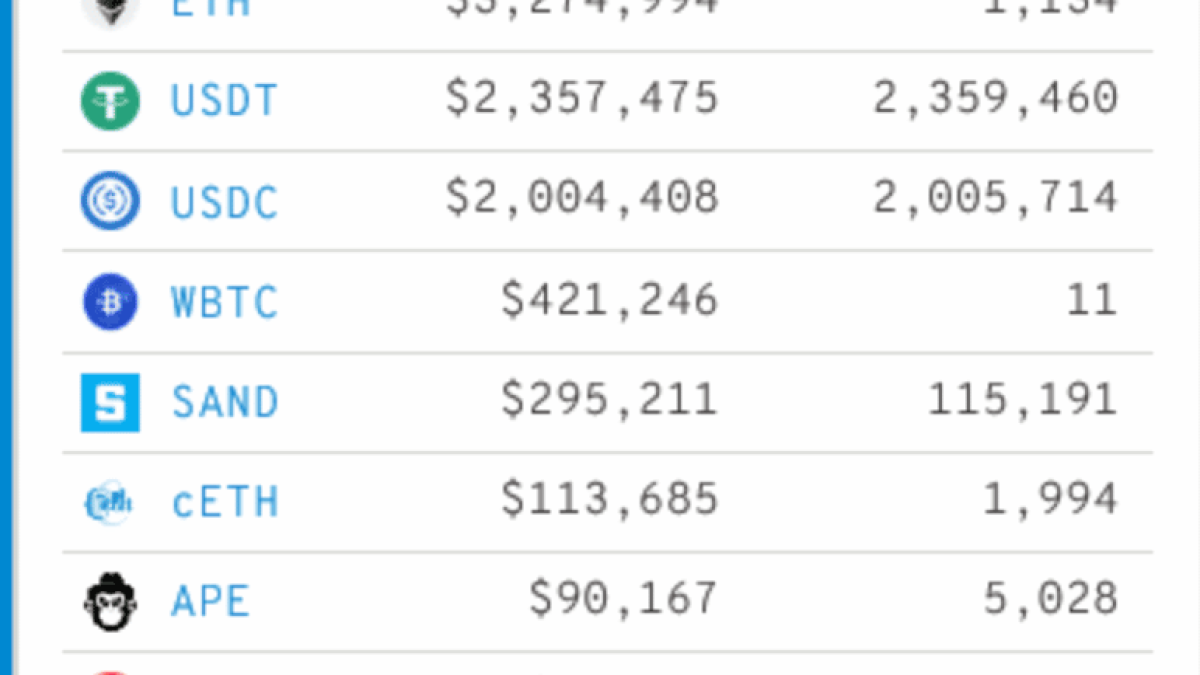Click the APE balance 5,028
Viewport: 1200px width, 675px height.
pos(1050,600)
